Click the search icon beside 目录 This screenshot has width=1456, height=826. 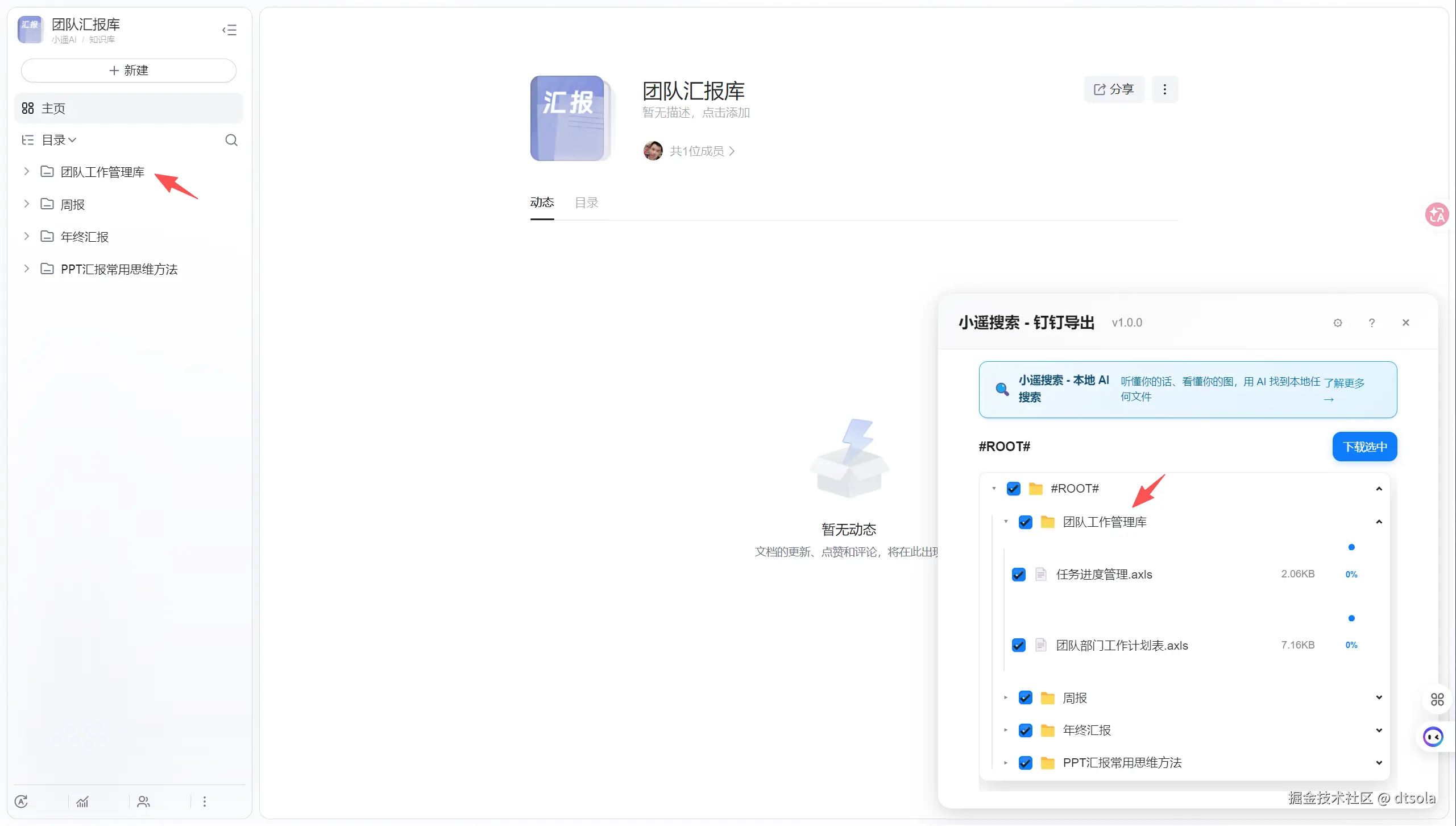pos(231,140)
